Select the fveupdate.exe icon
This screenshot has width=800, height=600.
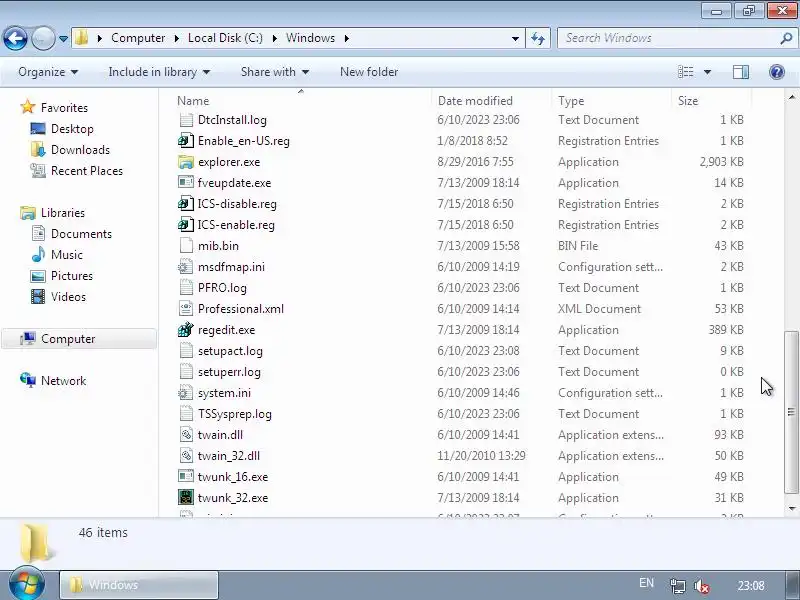point(186,183)
